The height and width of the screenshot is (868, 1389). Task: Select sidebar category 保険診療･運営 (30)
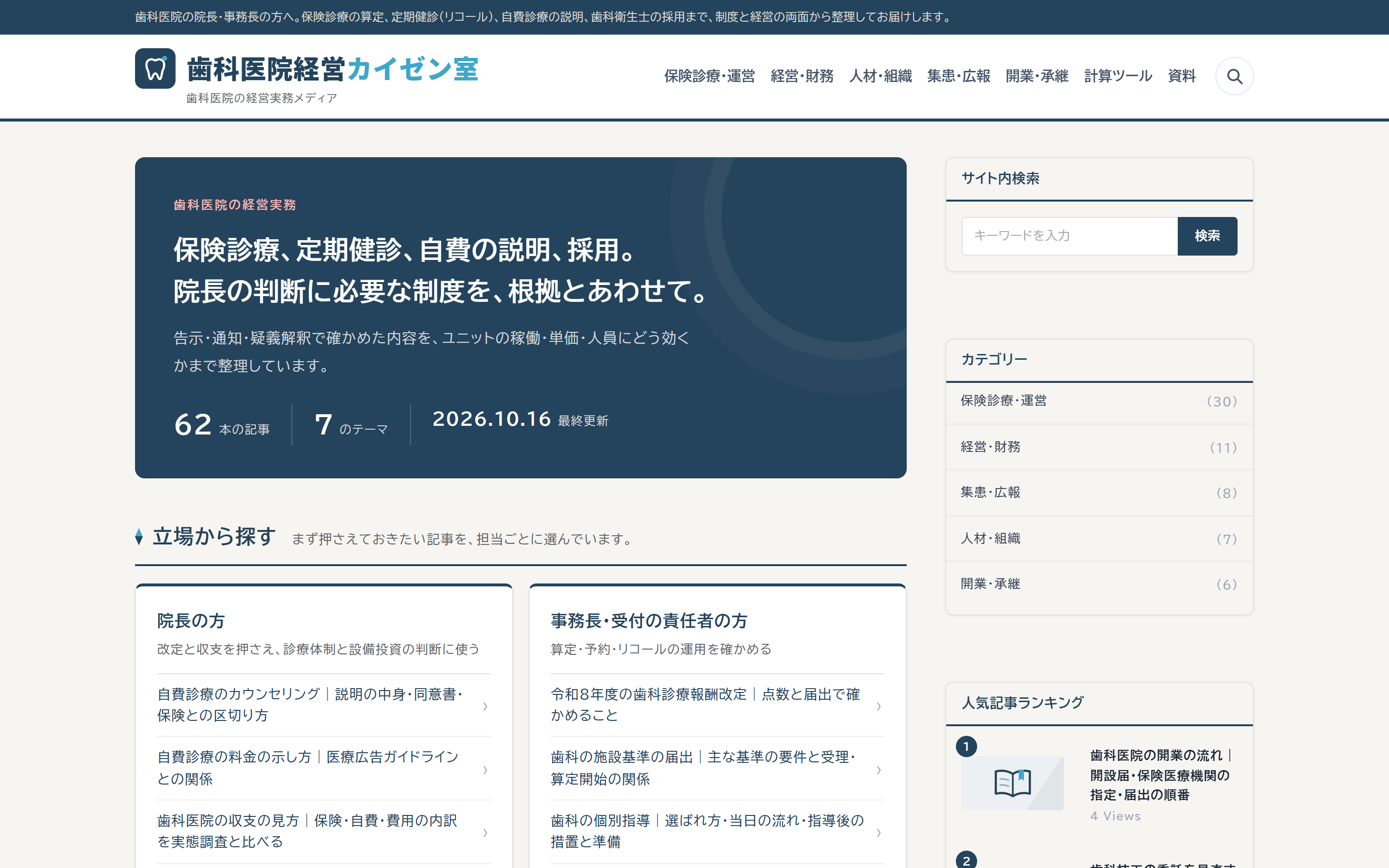pyautogui.click(x=1099, y=401)
